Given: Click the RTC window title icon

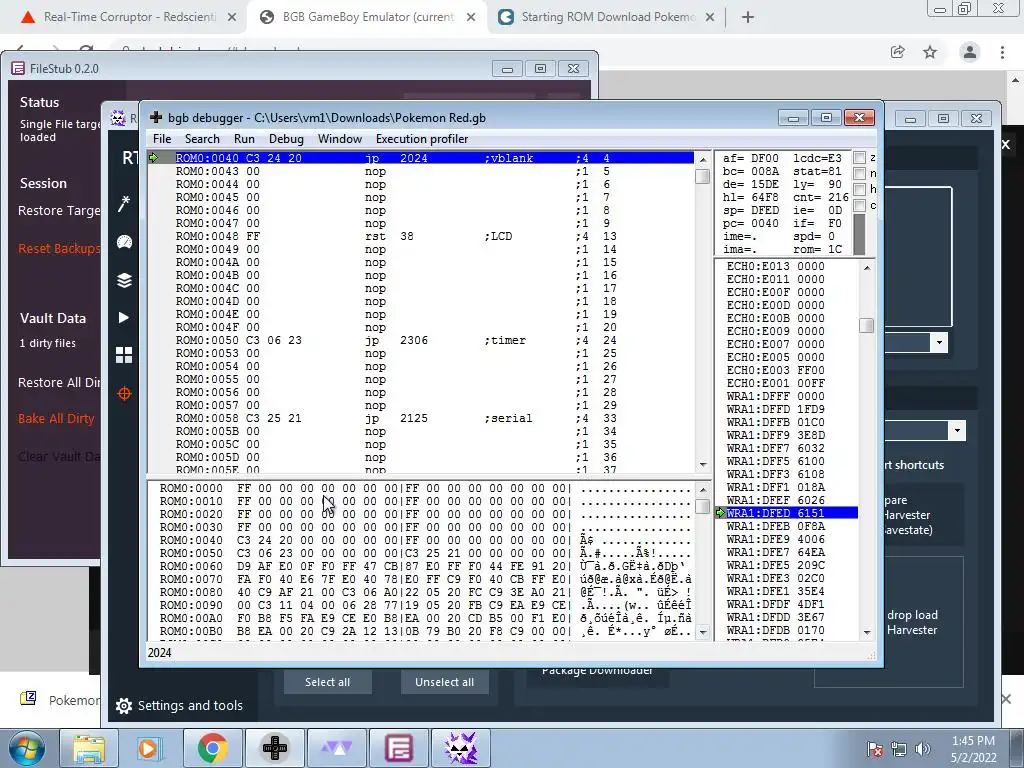Looking at the screenshot, I should [x=118, y=118].
